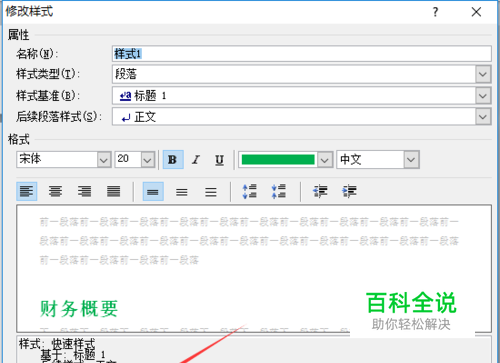Justify paragraph text on both sides
Screen dimensions: 500x363
pyautogui.click(x=114, y=191)
